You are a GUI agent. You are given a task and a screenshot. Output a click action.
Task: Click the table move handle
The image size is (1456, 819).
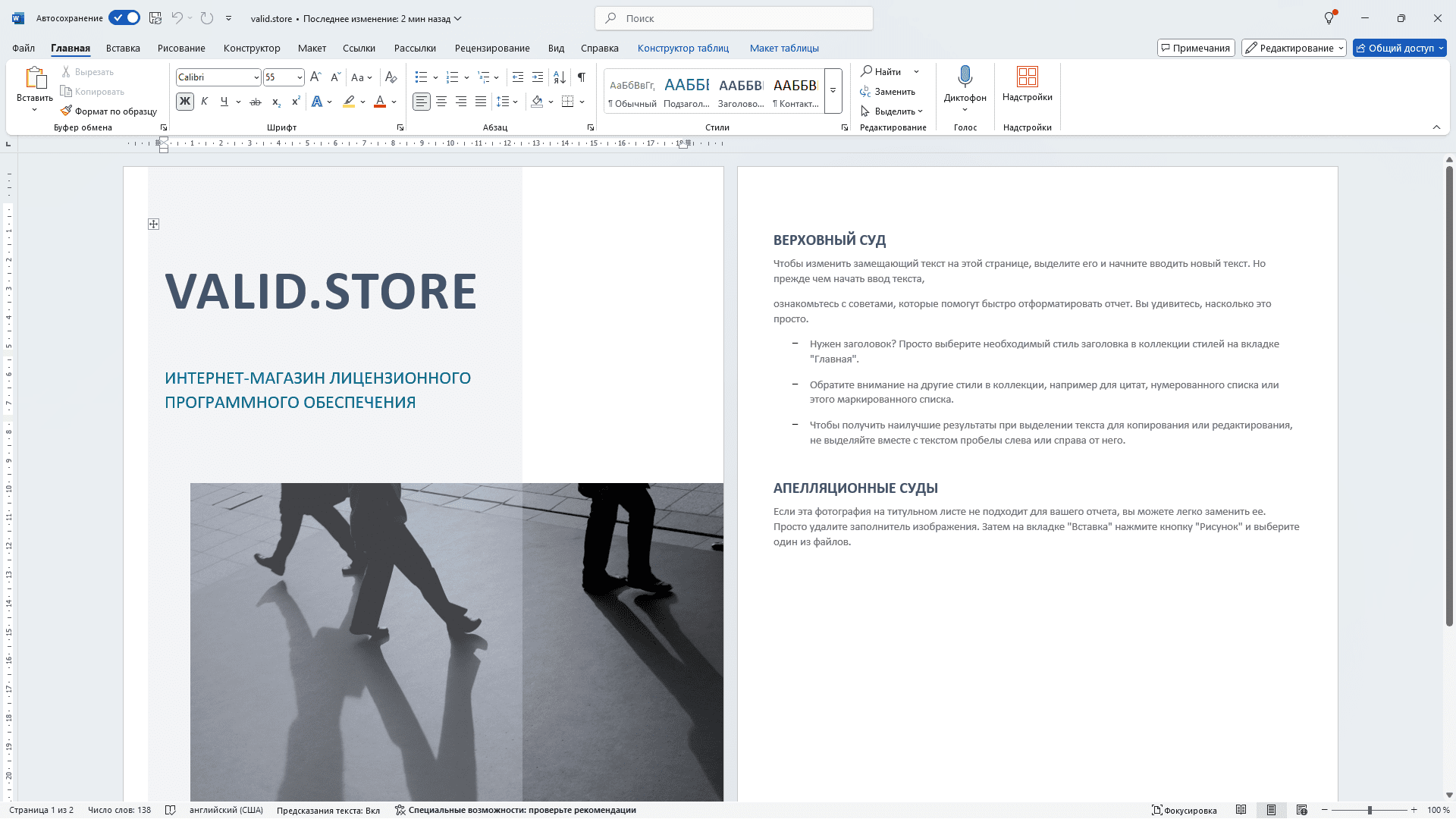154,224
